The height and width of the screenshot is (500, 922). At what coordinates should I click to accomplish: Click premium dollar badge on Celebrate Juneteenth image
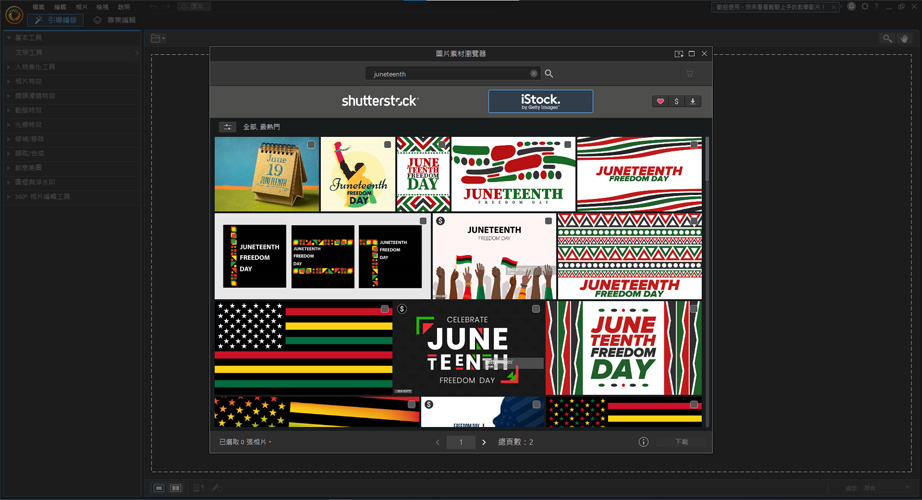pos(402,309)
